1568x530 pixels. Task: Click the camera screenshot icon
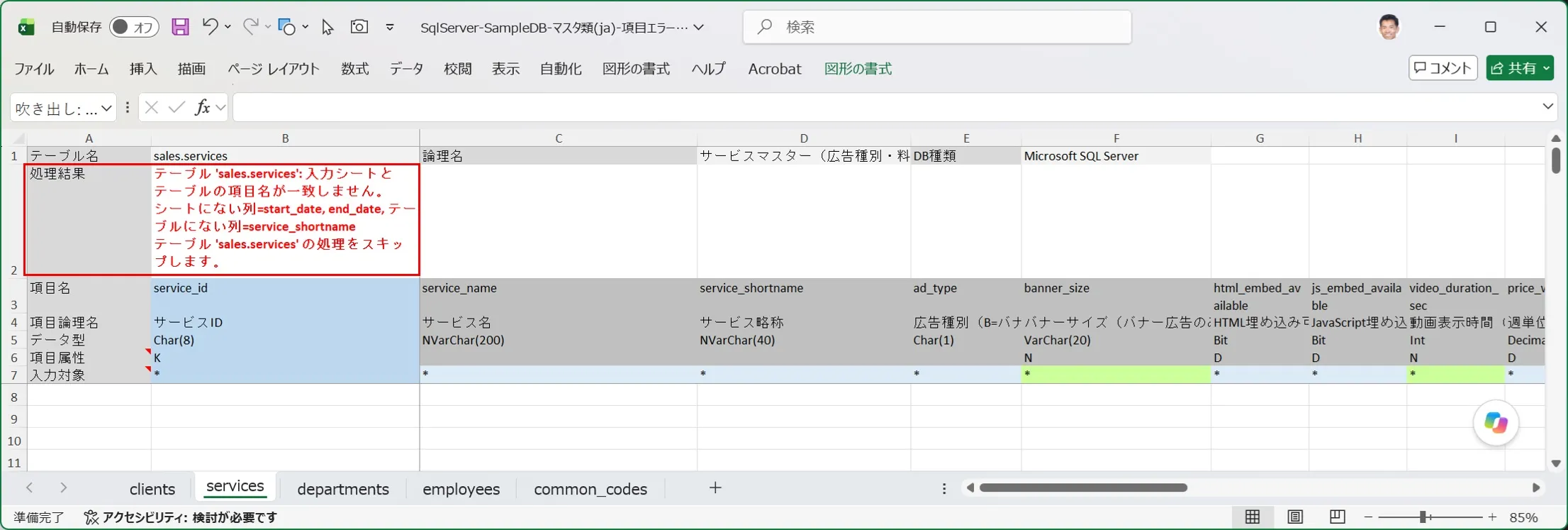click(x=359, y=26)
